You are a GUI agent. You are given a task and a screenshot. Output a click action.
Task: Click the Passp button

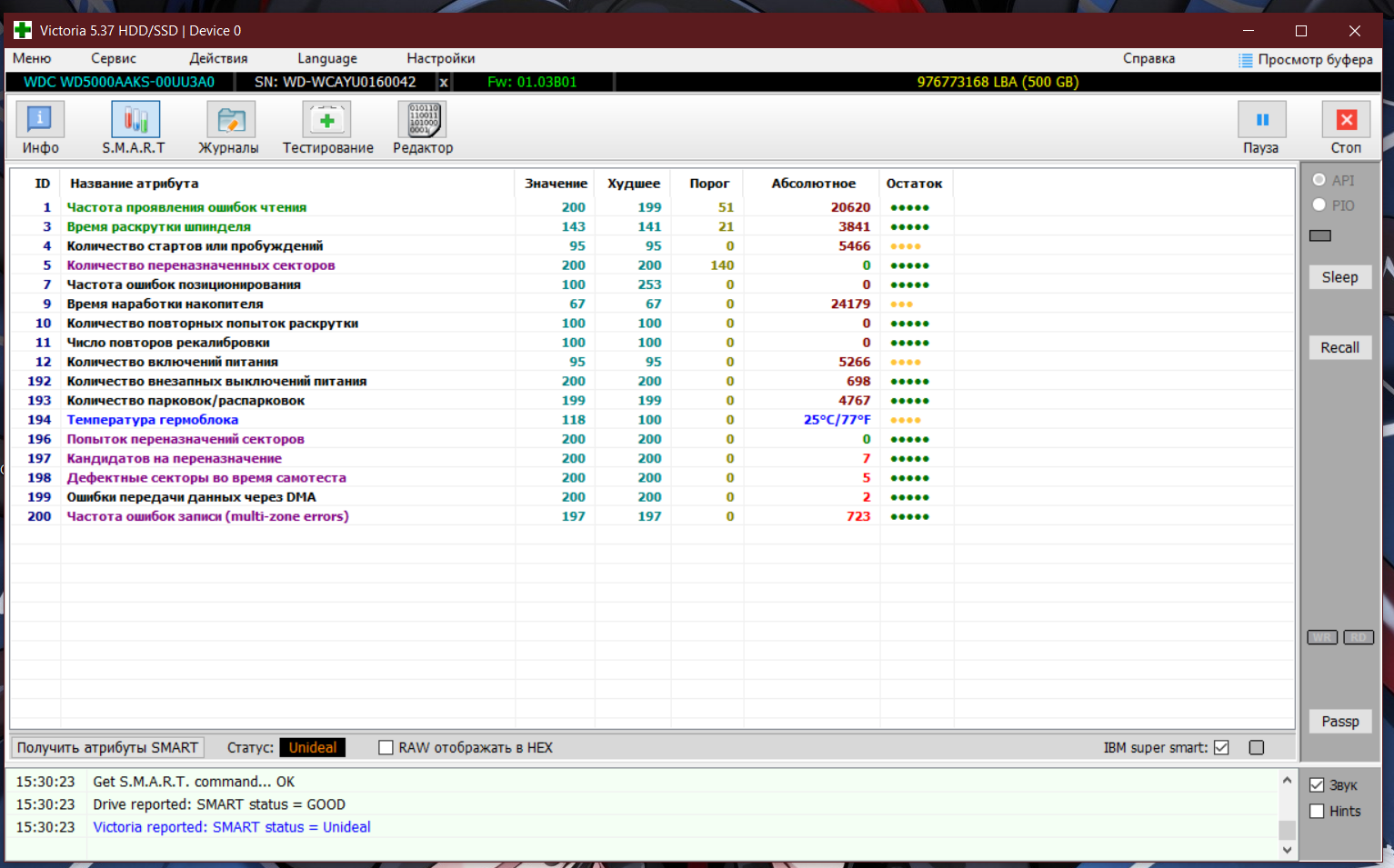point(1339,721)
